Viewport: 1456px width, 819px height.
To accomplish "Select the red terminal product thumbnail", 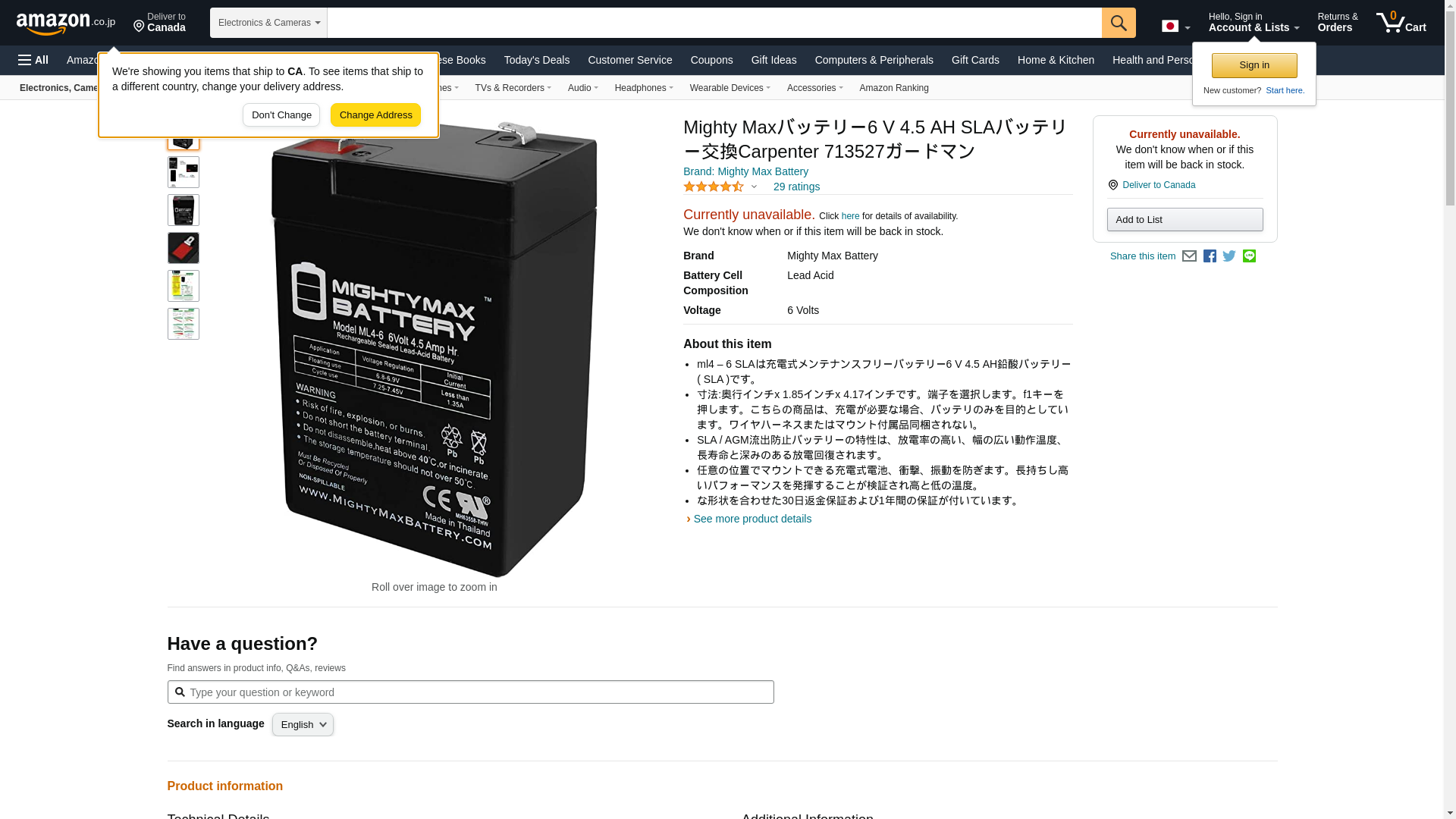I will click(x=184, y=248).
